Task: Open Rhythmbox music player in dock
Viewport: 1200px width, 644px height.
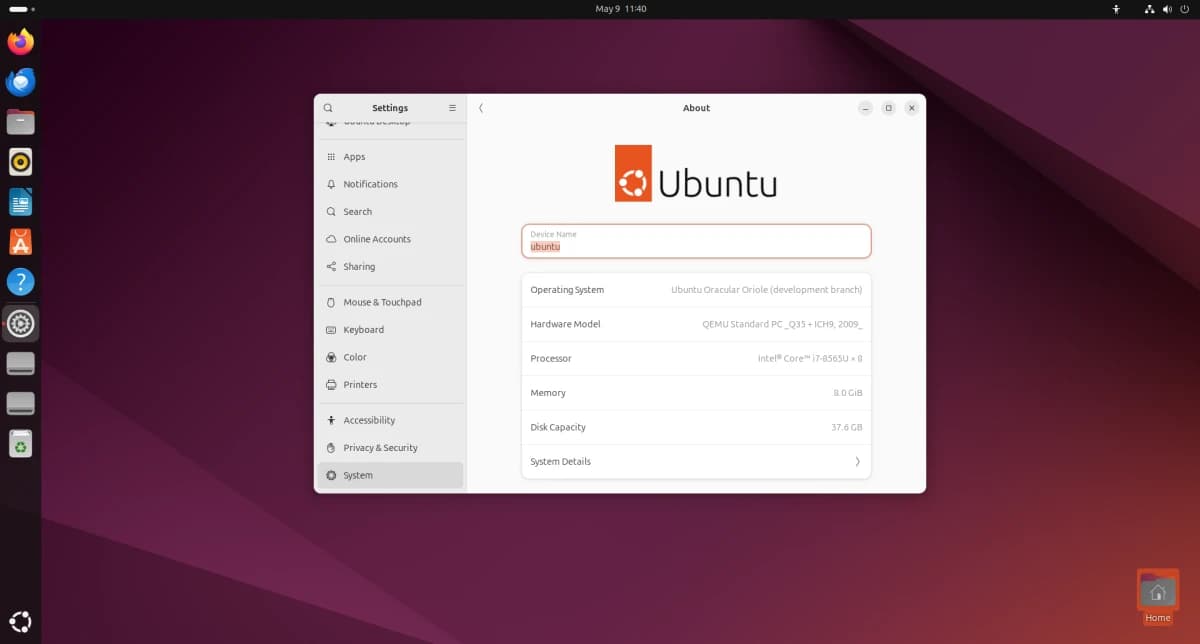Action: [x=21, y=162]
